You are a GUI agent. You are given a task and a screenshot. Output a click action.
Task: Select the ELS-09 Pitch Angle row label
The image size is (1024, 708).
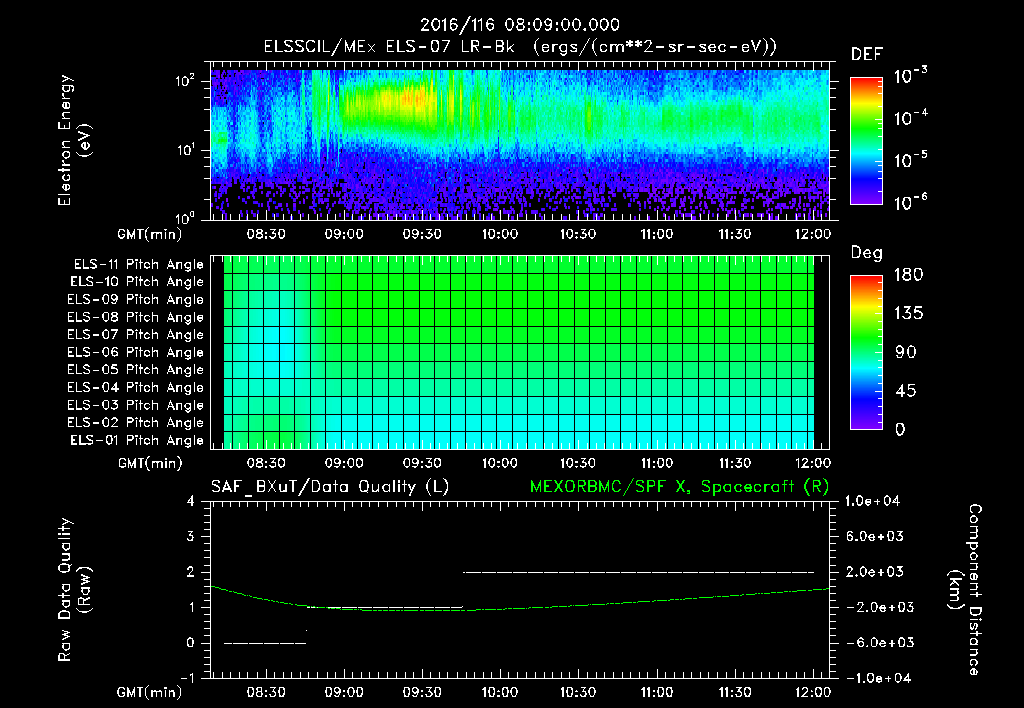[x=136, y=300]
